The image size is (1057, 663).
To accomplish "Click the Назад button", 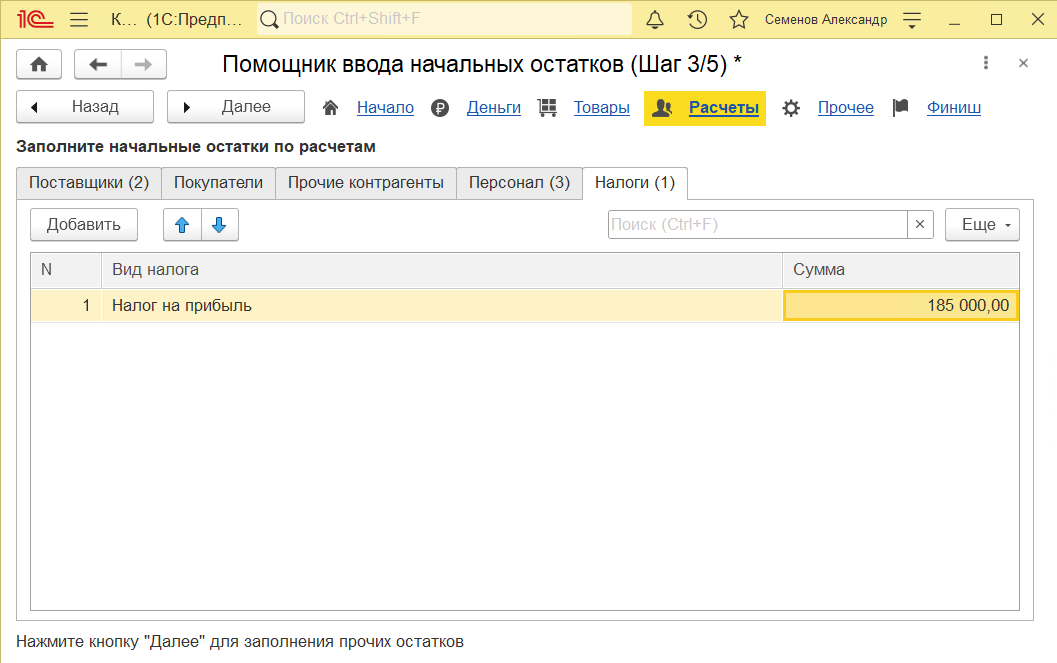I will point(85,106).
